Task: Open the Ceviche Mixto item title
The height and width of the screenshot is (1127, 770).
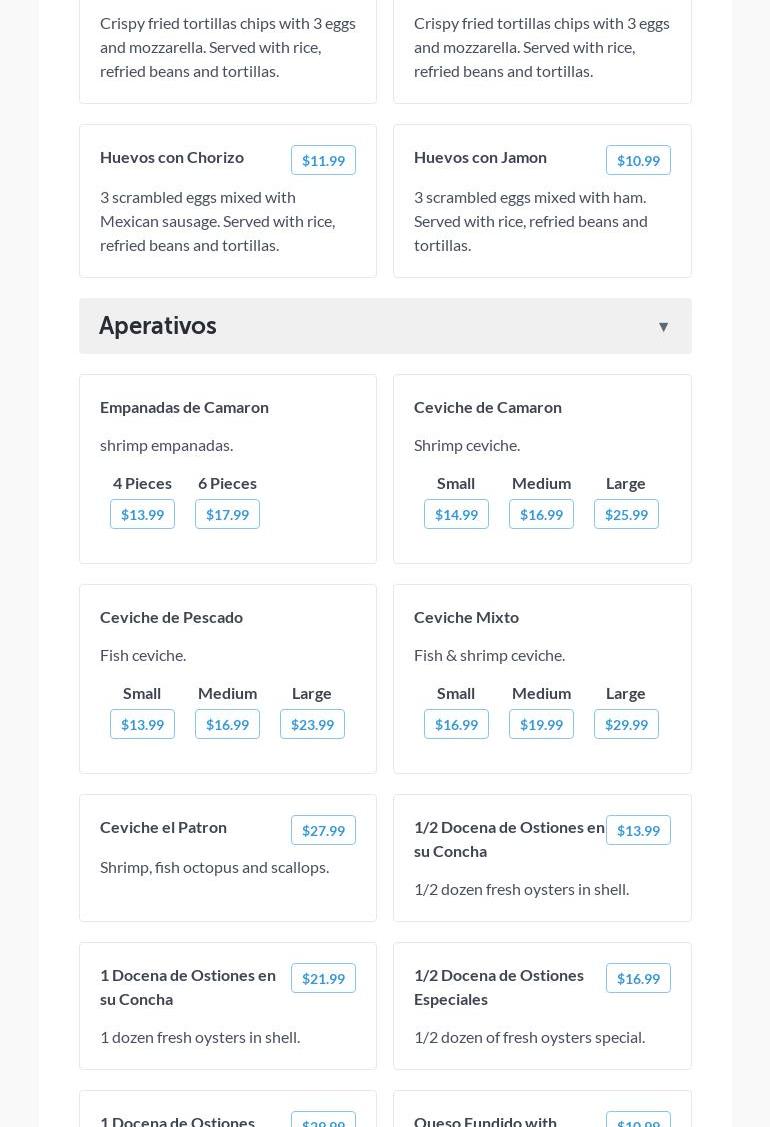Action: coord(466,617)
